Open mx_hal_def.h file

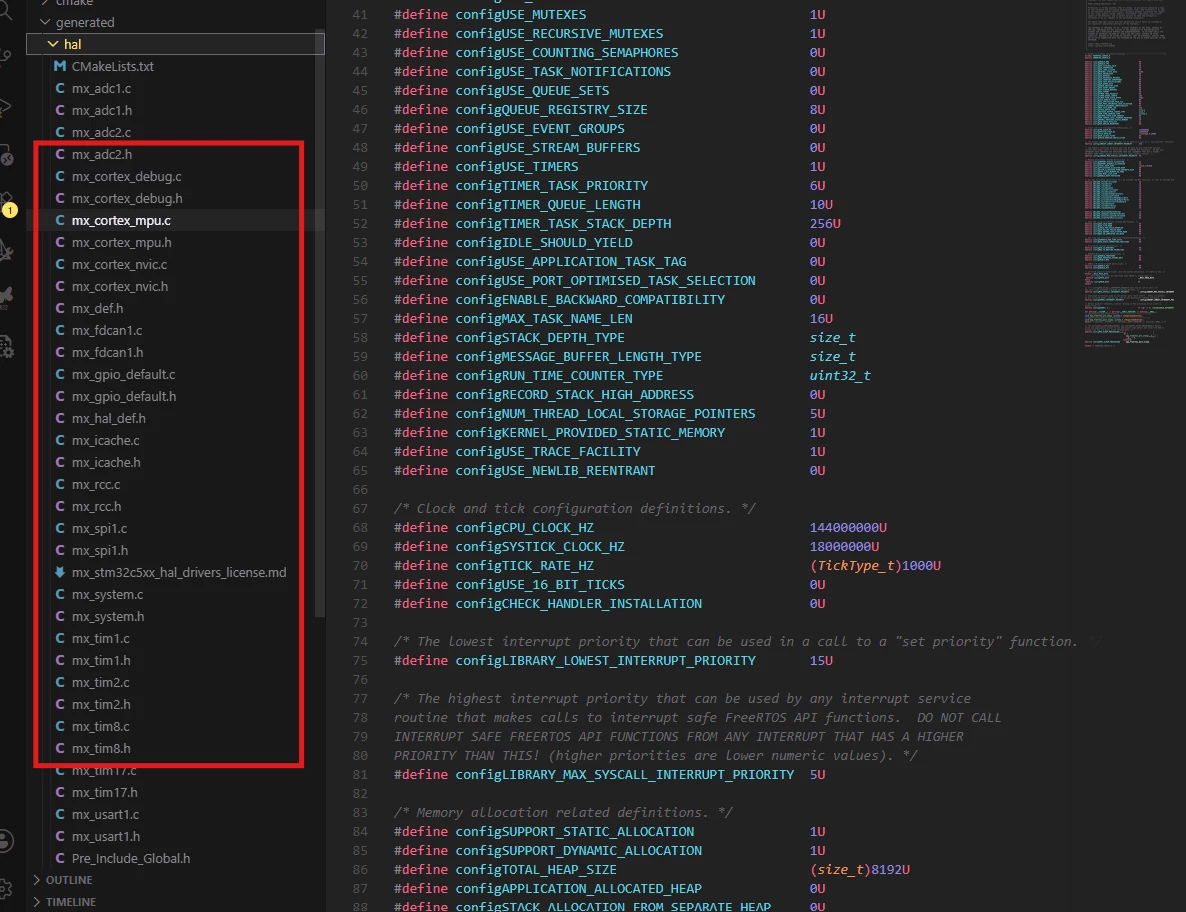109,418
